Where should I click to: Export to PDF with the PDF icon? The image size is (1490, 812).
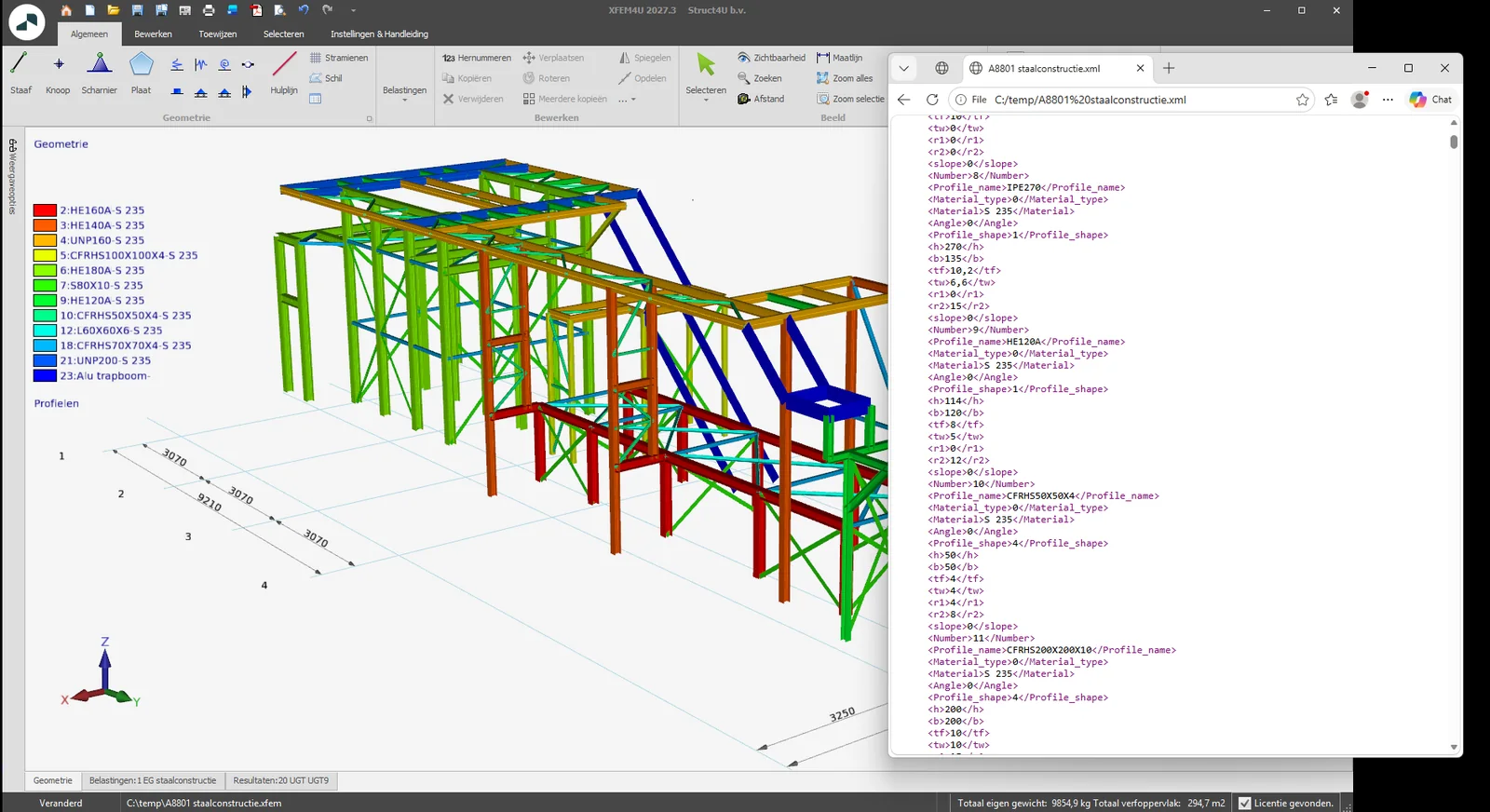pos(256,10)
